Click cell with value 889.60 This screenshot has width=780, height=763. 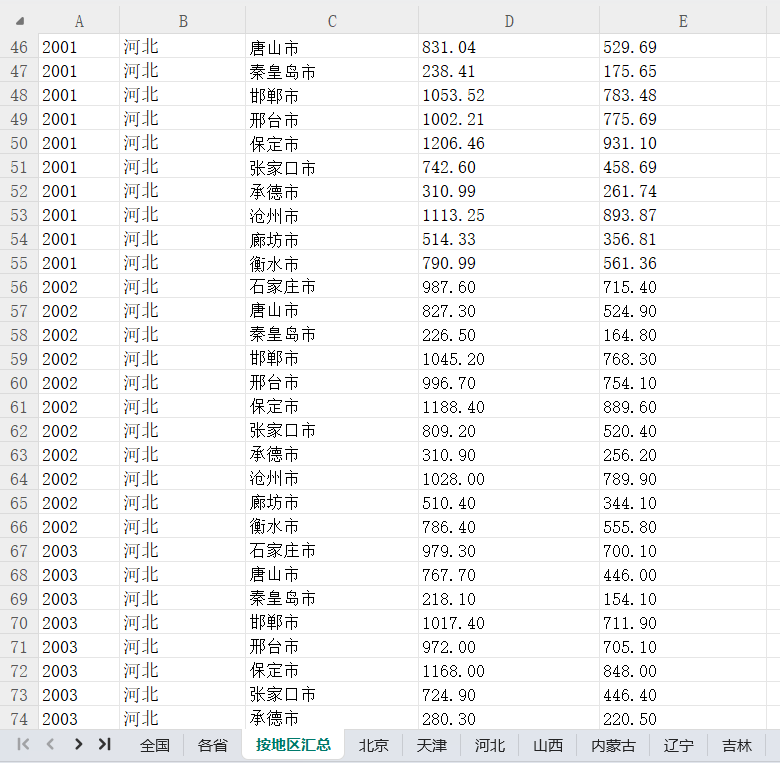683,406
